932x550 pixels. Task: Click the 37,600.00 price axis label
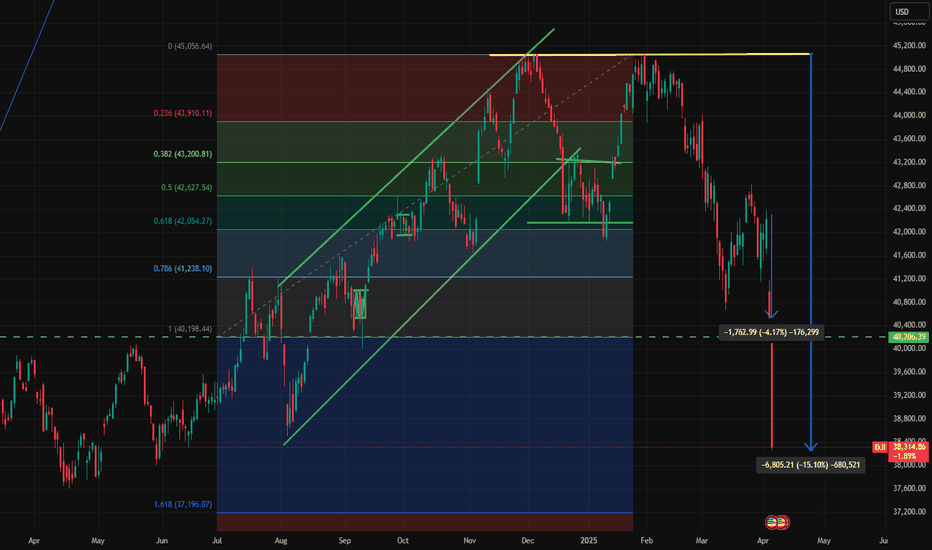909,488
